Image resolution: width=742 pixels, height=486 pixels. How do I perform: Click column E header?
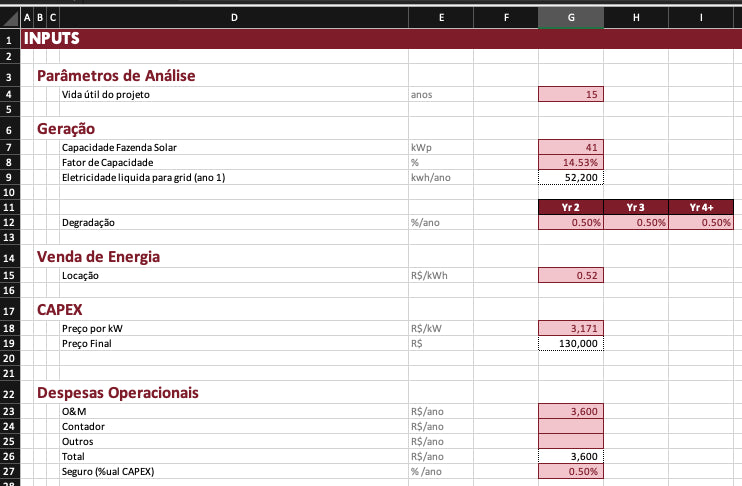click(441, 18)
